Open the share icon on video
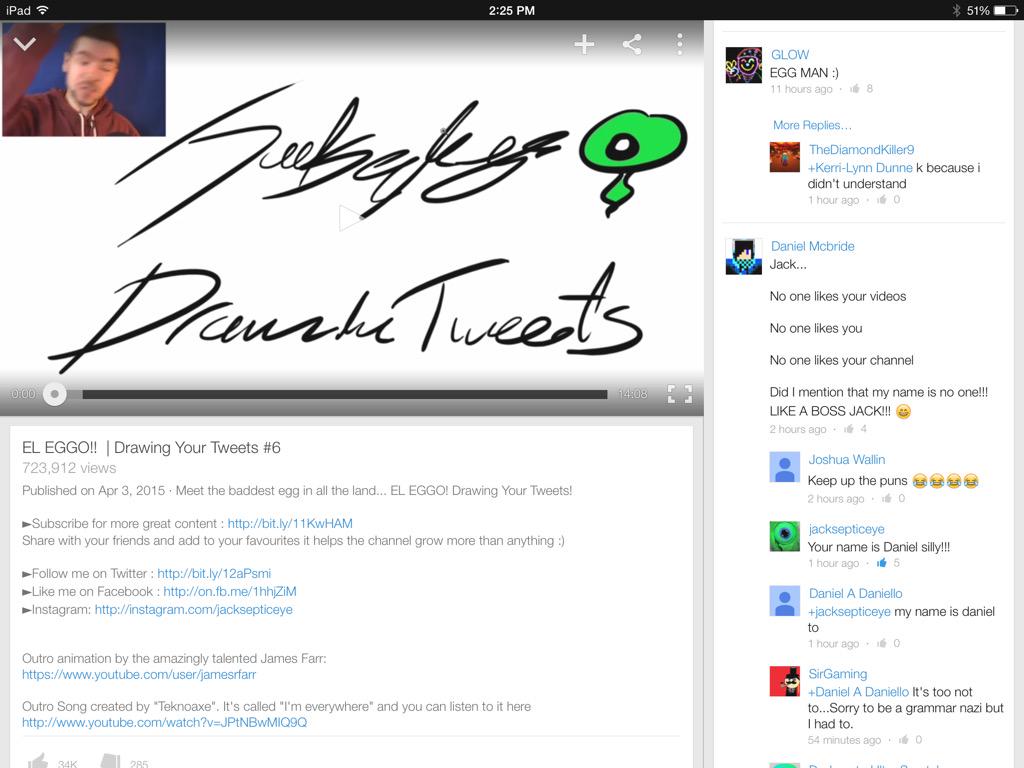 coord(632,44)
